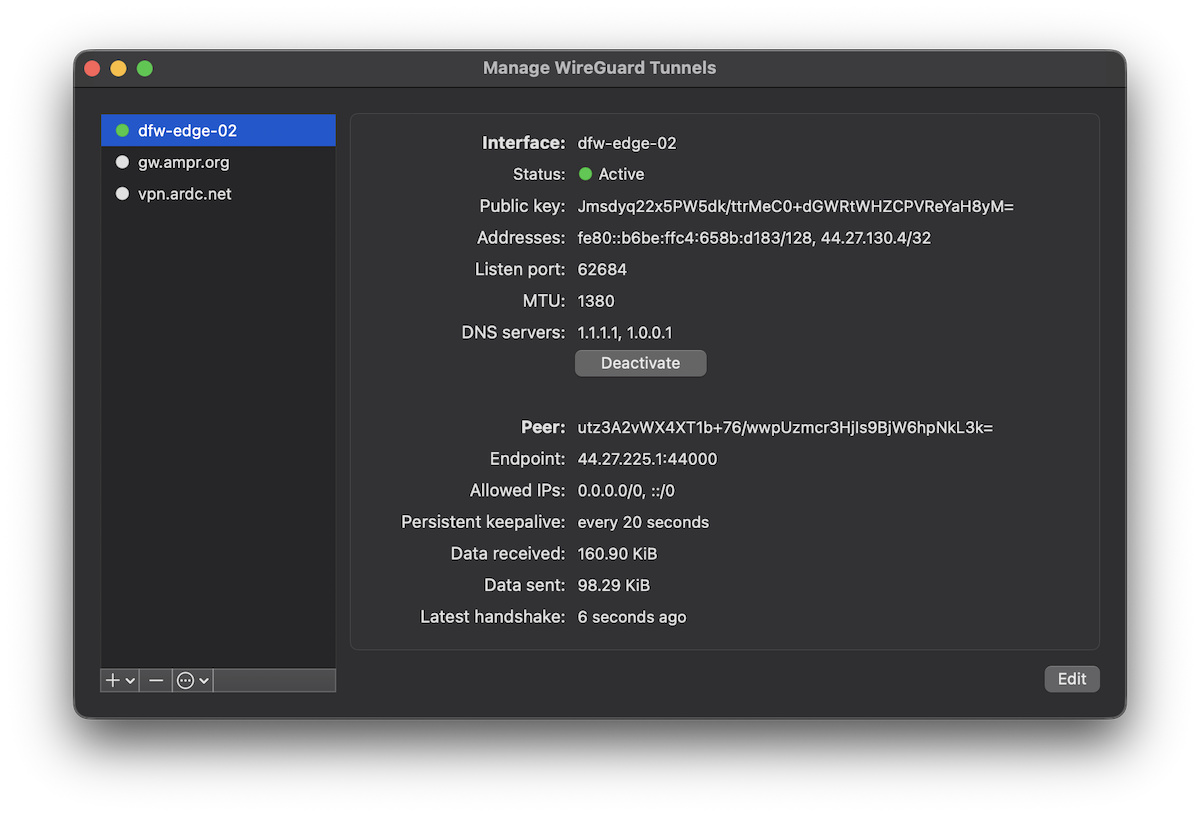Click the green status dot beside dfw-edge-02
This screenshot has height=816, width=1200.
point(123,130)
